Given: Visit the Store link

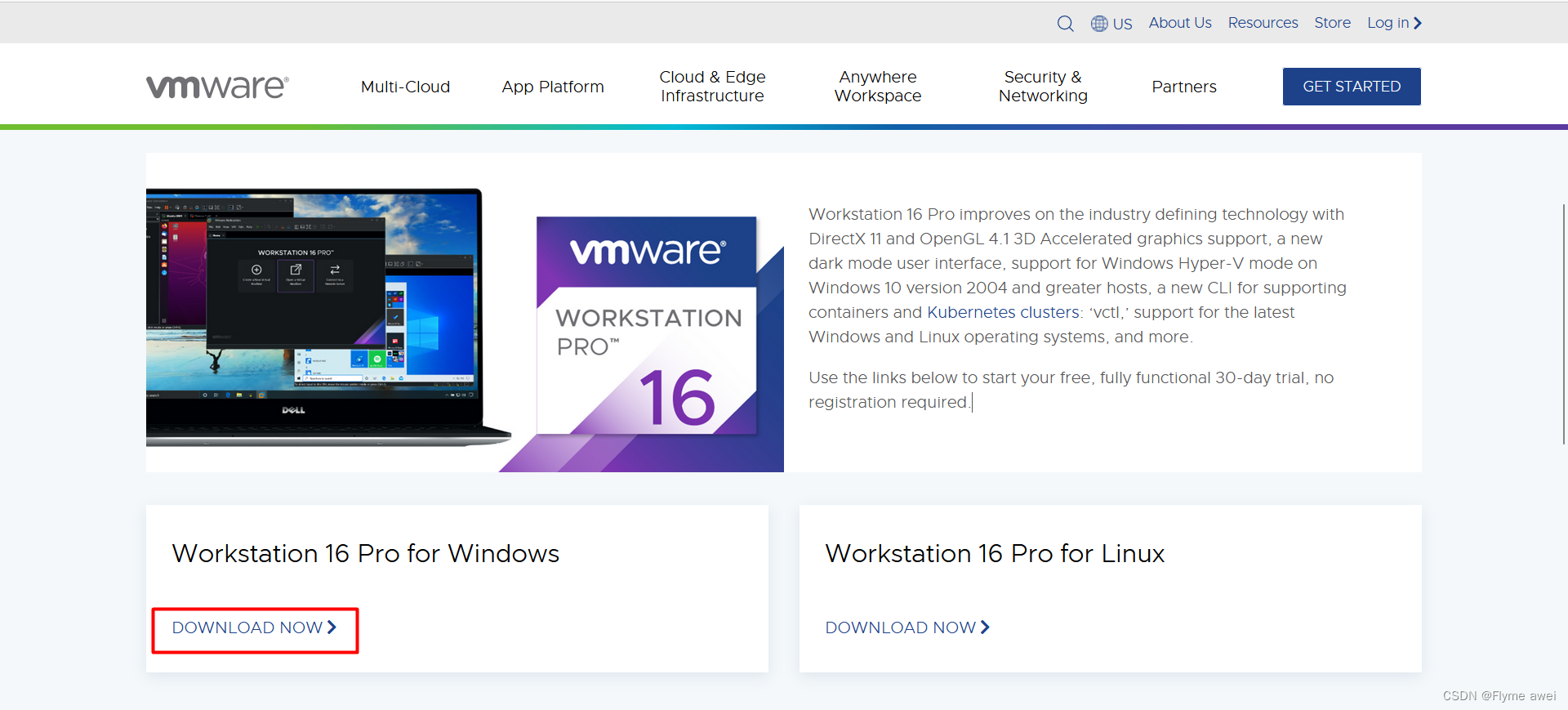Looking at the screenshot, I should tap(1332, 23).
